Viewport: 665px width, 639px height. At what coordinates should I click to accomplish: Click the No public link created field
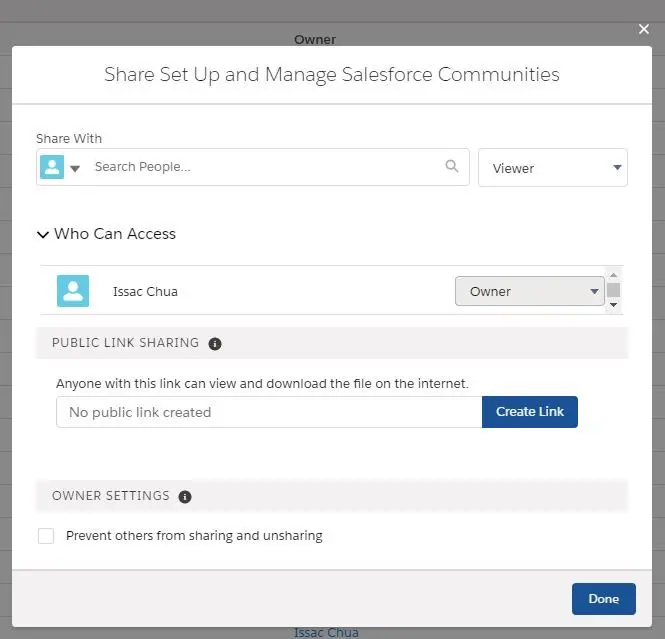[x=269, y=412]
